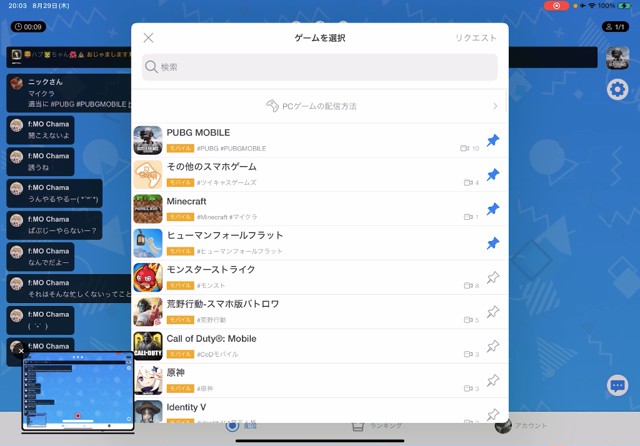
Task: Tap ニックさん comment in chat
Action: [69, 93]
